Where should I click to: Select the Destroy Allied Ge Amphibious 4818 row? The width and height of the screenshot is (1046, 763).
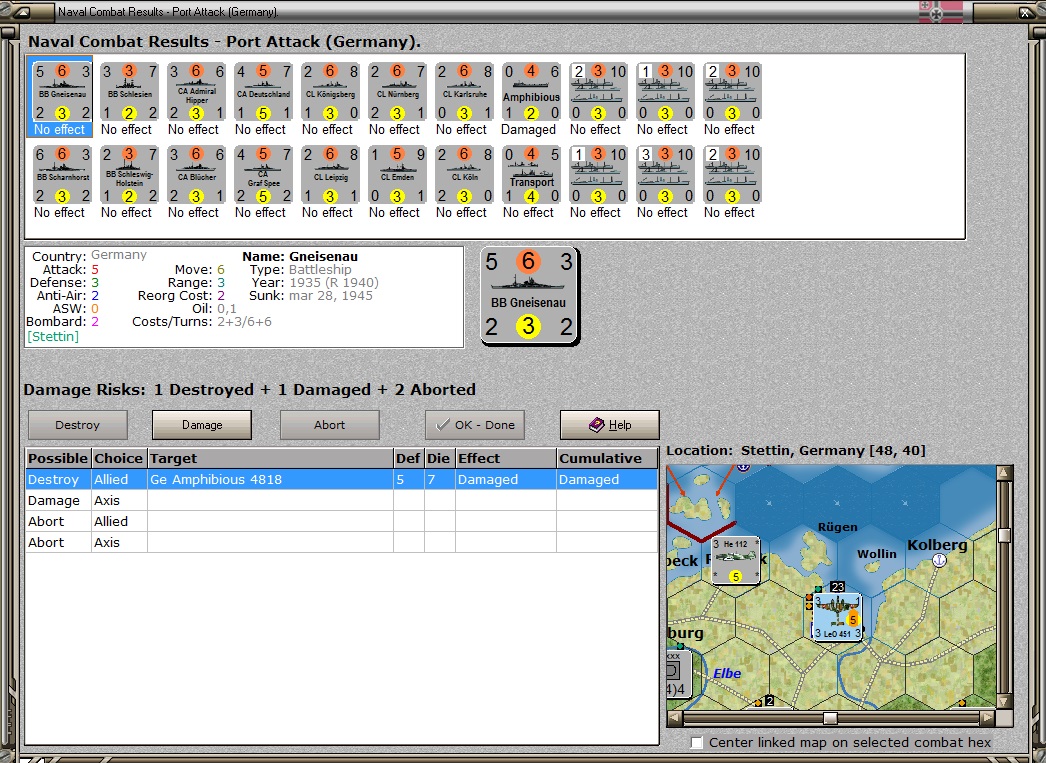[342, 480]
